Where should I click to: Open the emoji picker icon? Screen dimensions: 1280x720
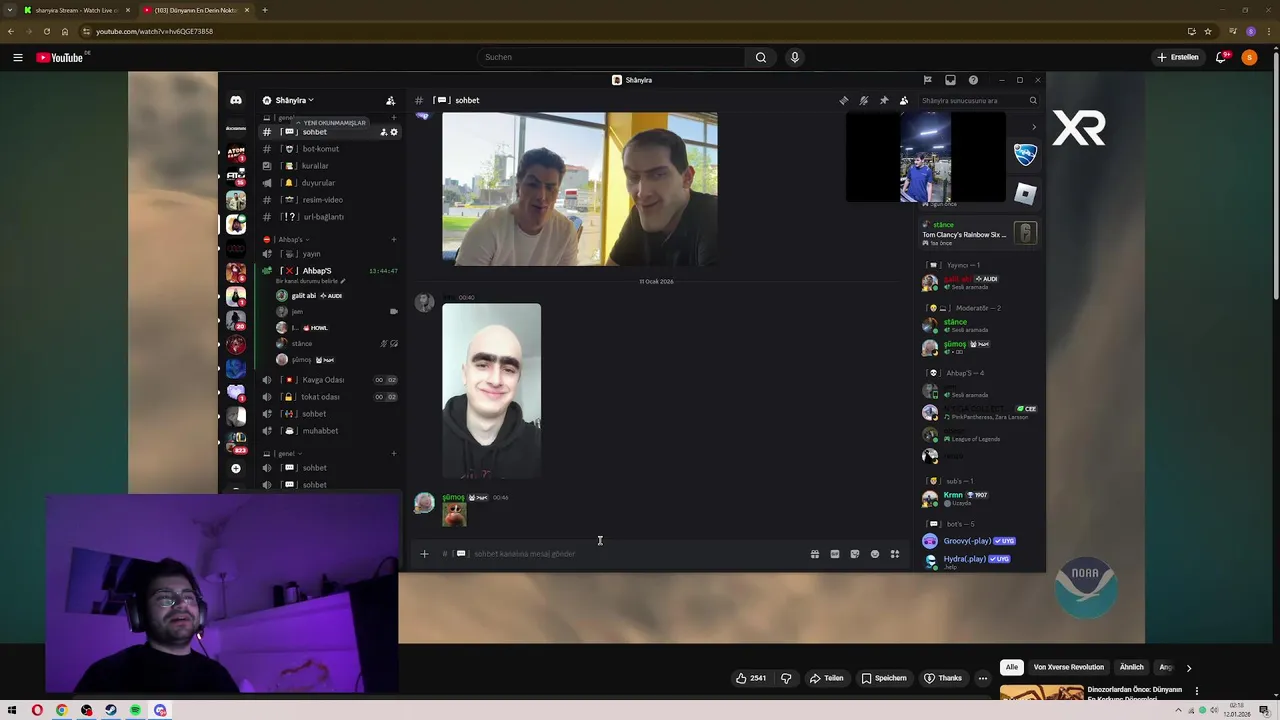[875, 554]
